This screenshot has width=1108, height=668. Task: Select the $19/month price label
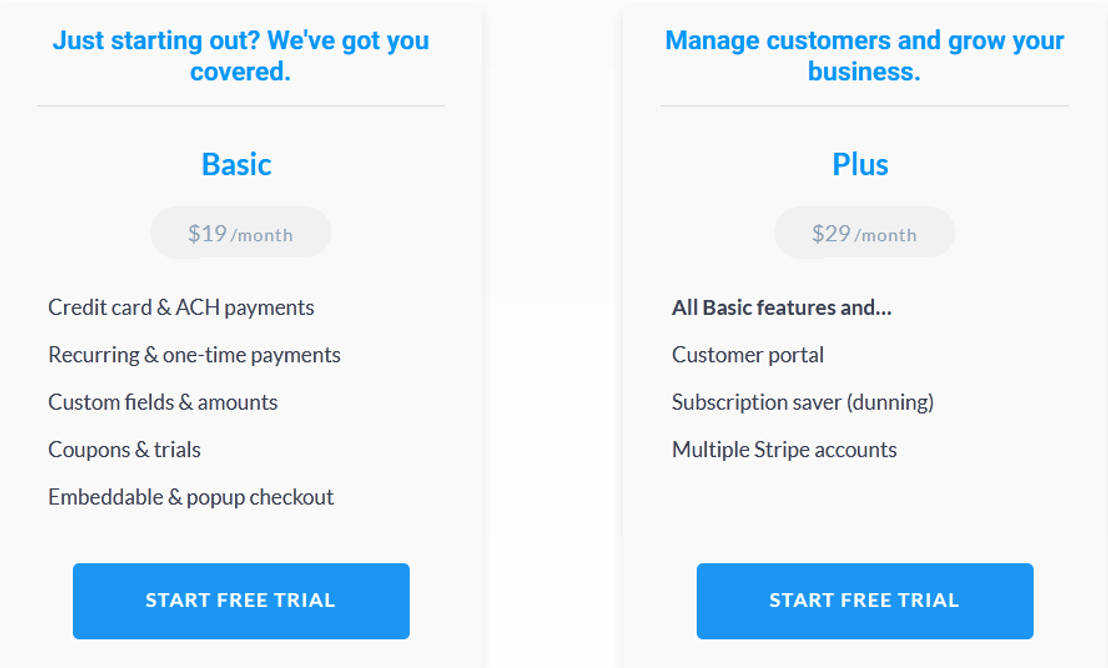click(240, 232)
